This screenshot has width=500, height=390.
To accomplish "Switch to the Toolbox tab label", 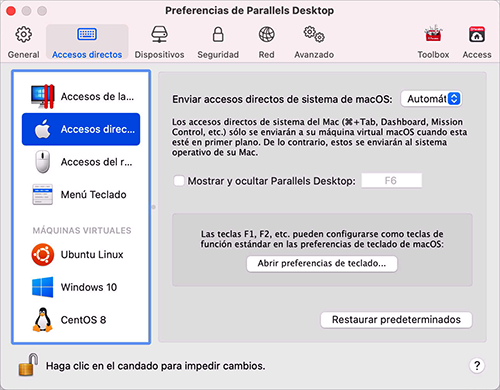I will 433,55.
